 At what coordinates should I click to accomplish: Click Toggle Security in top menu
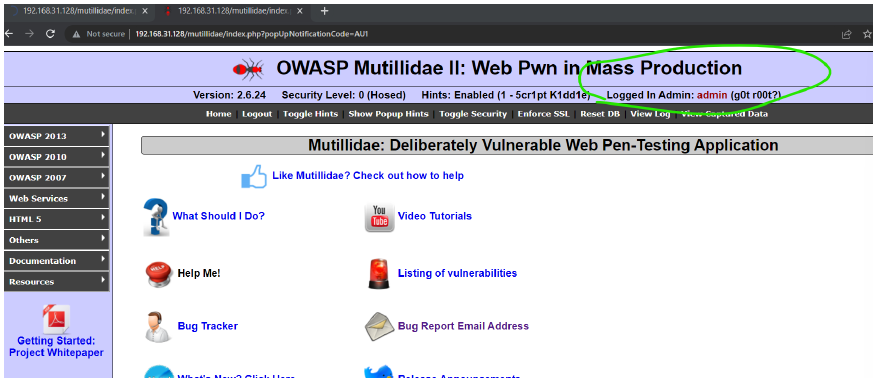[x=473, y=114]
